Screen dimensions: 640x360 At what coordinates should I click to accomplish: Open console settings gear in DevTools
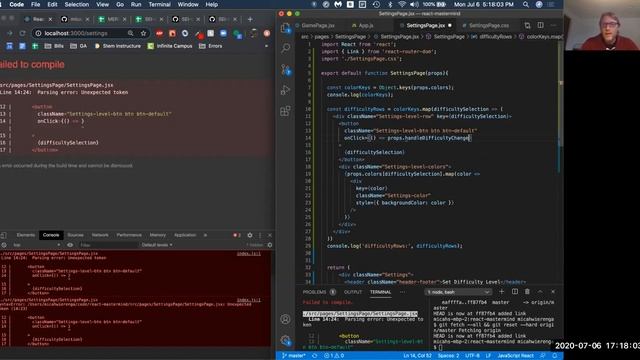tap(270, 245)
